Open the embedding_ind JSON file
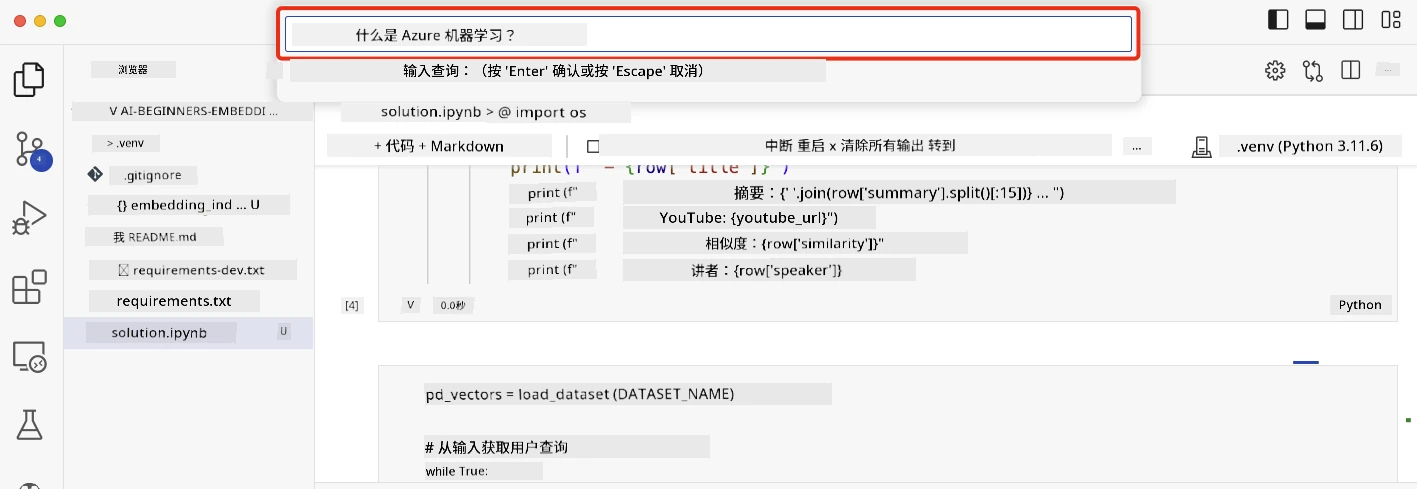The image size is (1417, 489). coord(189,205)
